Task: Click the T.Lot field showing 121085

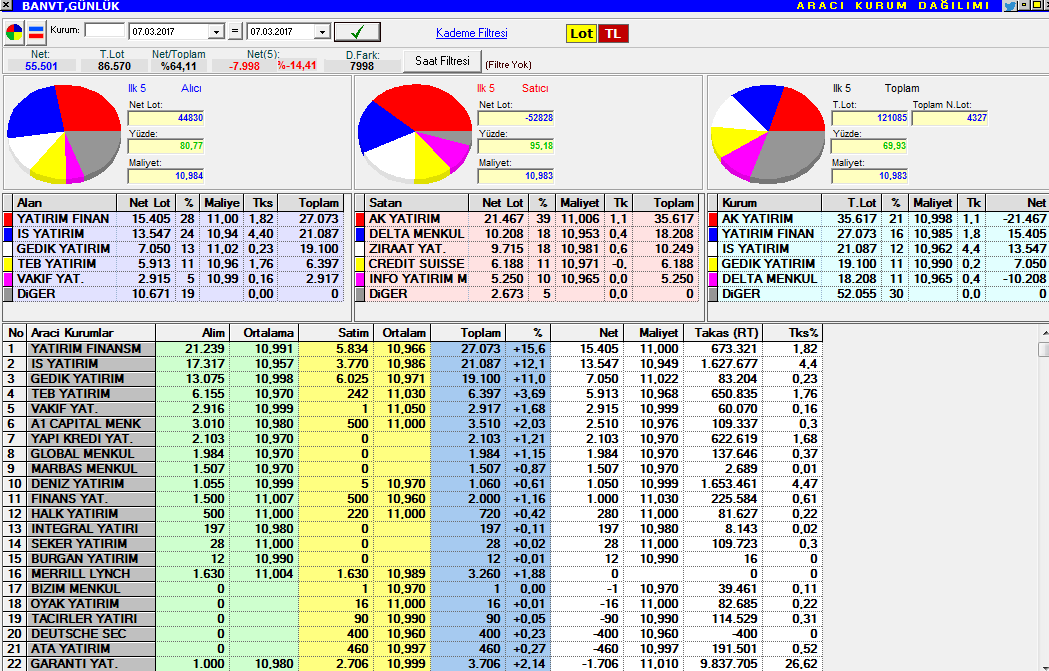Action: (870, 118)
